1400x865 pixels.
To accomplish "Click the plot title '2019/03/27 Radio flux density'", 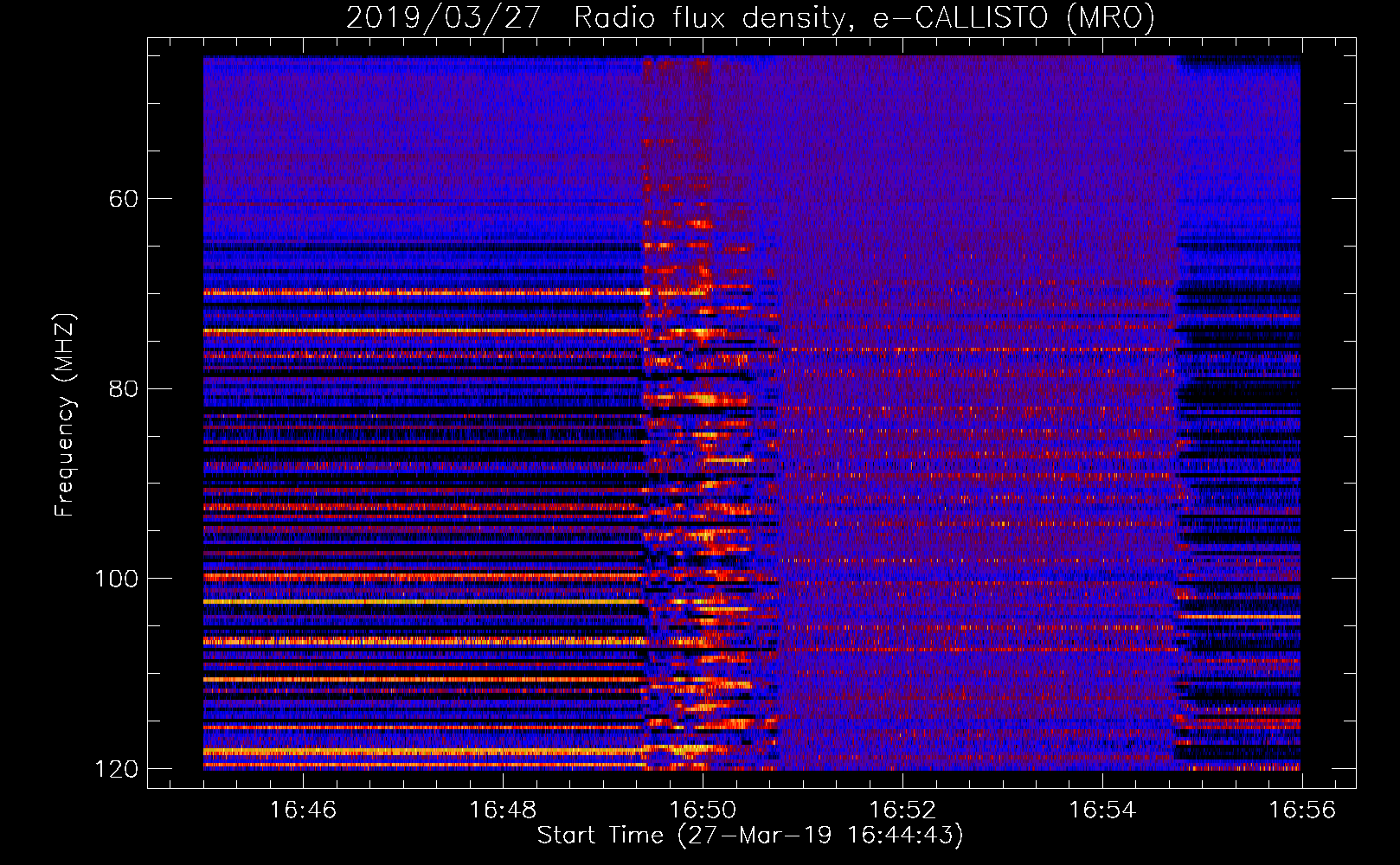I will coord(749,17).
